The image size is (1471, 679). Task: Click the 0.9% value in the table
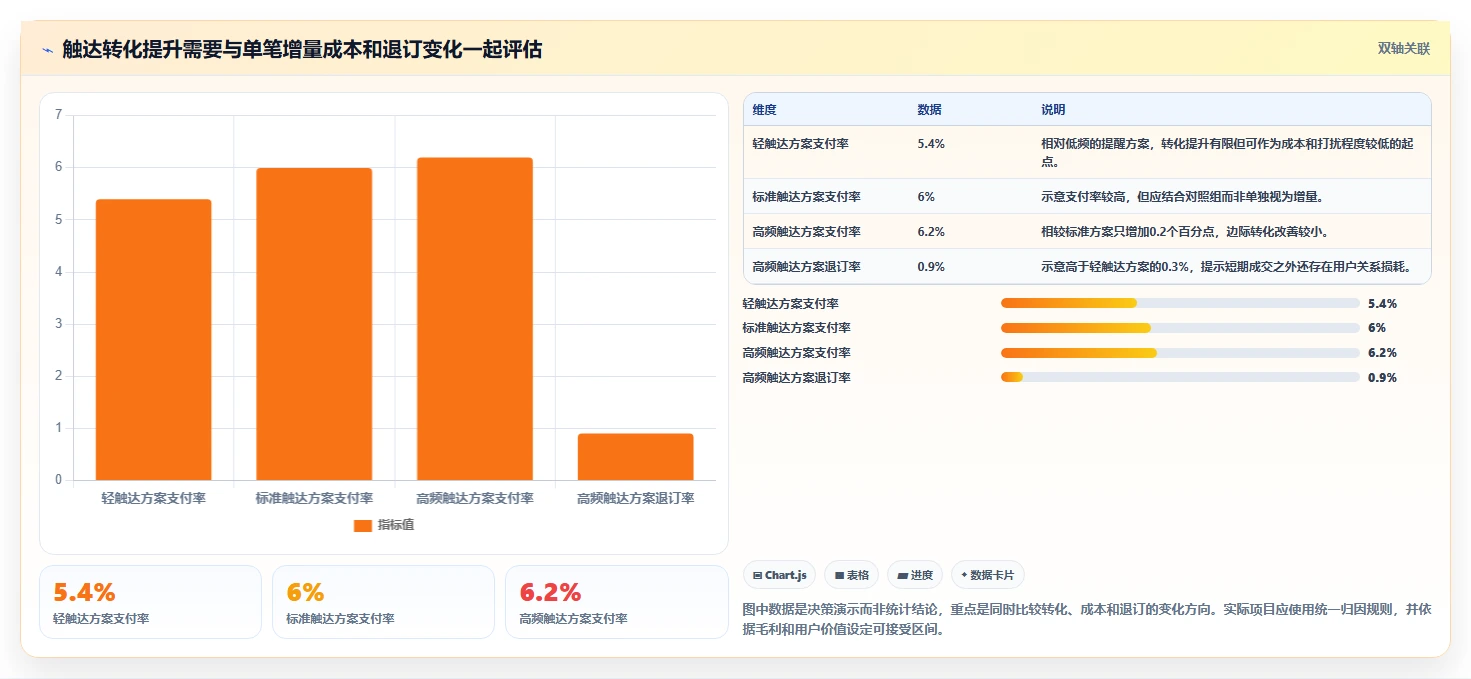[x=931, y=267]
